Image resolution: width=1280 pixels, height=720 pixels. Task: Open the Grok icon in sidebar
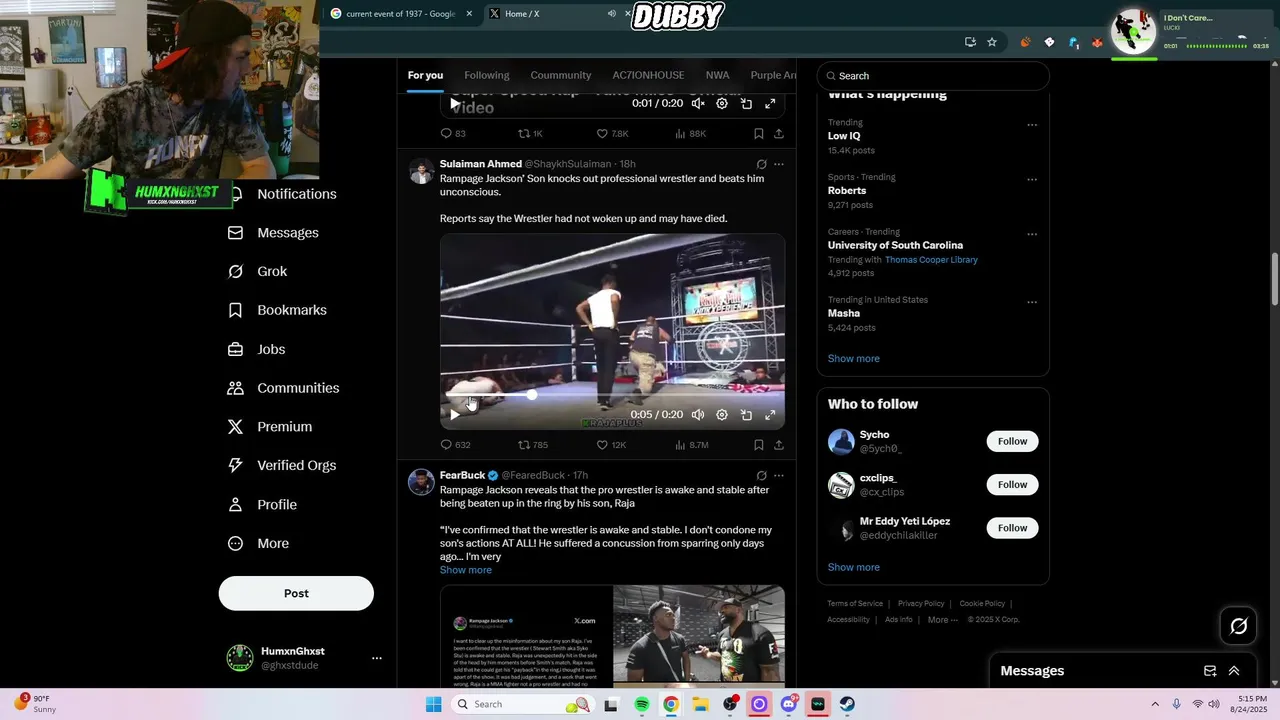(x=235, y=272)
